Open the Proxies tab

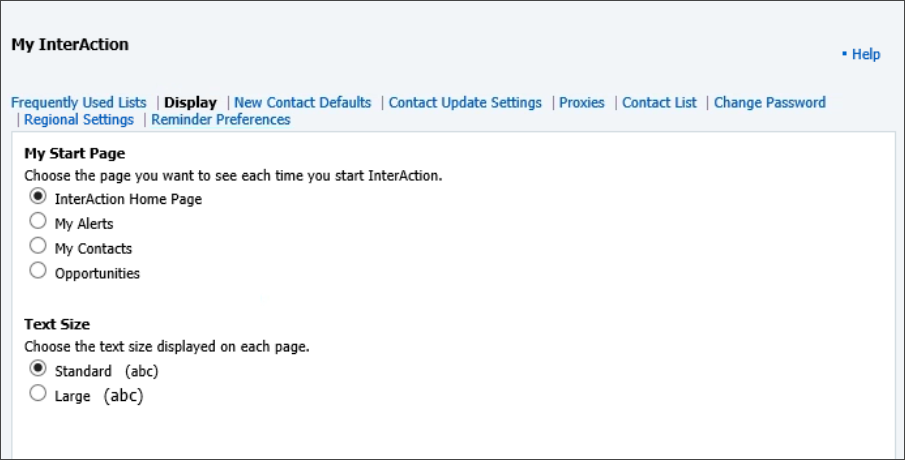pos(582,103)
